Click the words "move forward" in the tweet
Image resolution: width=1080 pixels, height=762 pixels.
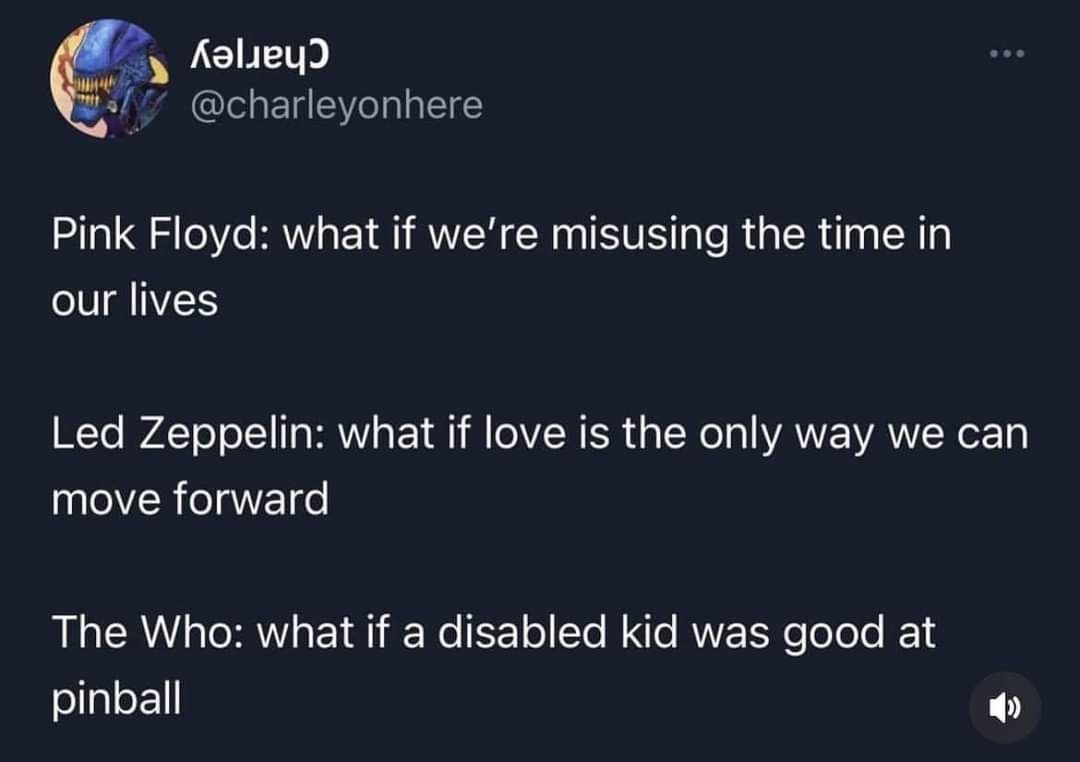coord(189,498)
